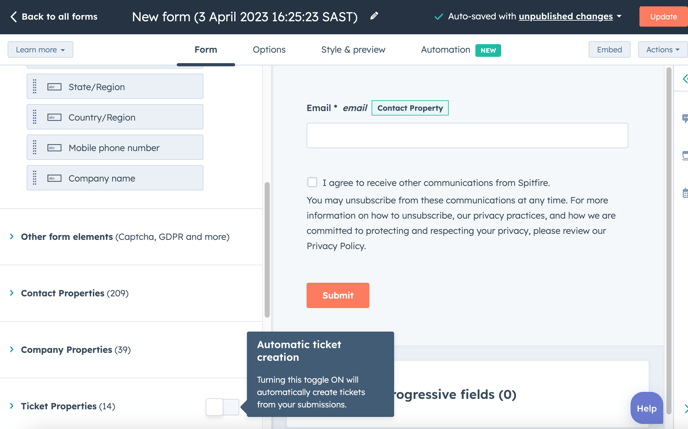Switch to the Options tab

(x=269, y=50)
